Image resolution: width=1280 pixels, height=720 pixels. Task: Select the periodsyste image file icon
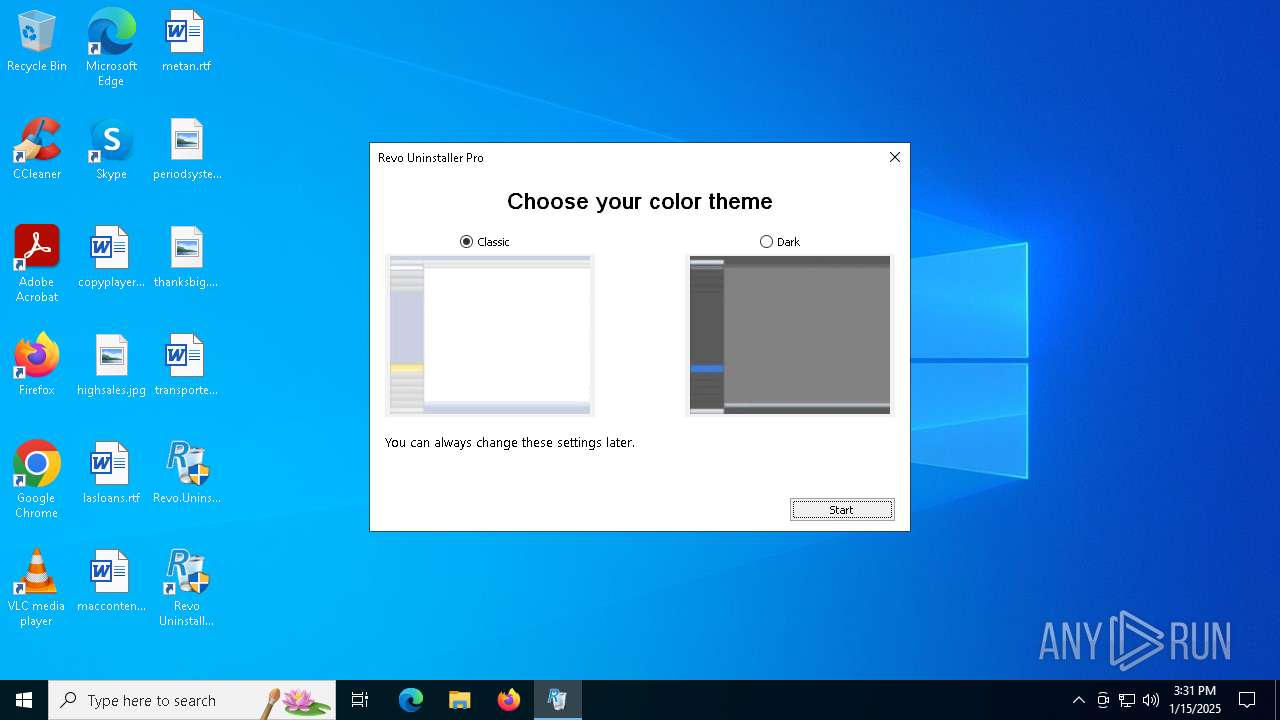186,150
